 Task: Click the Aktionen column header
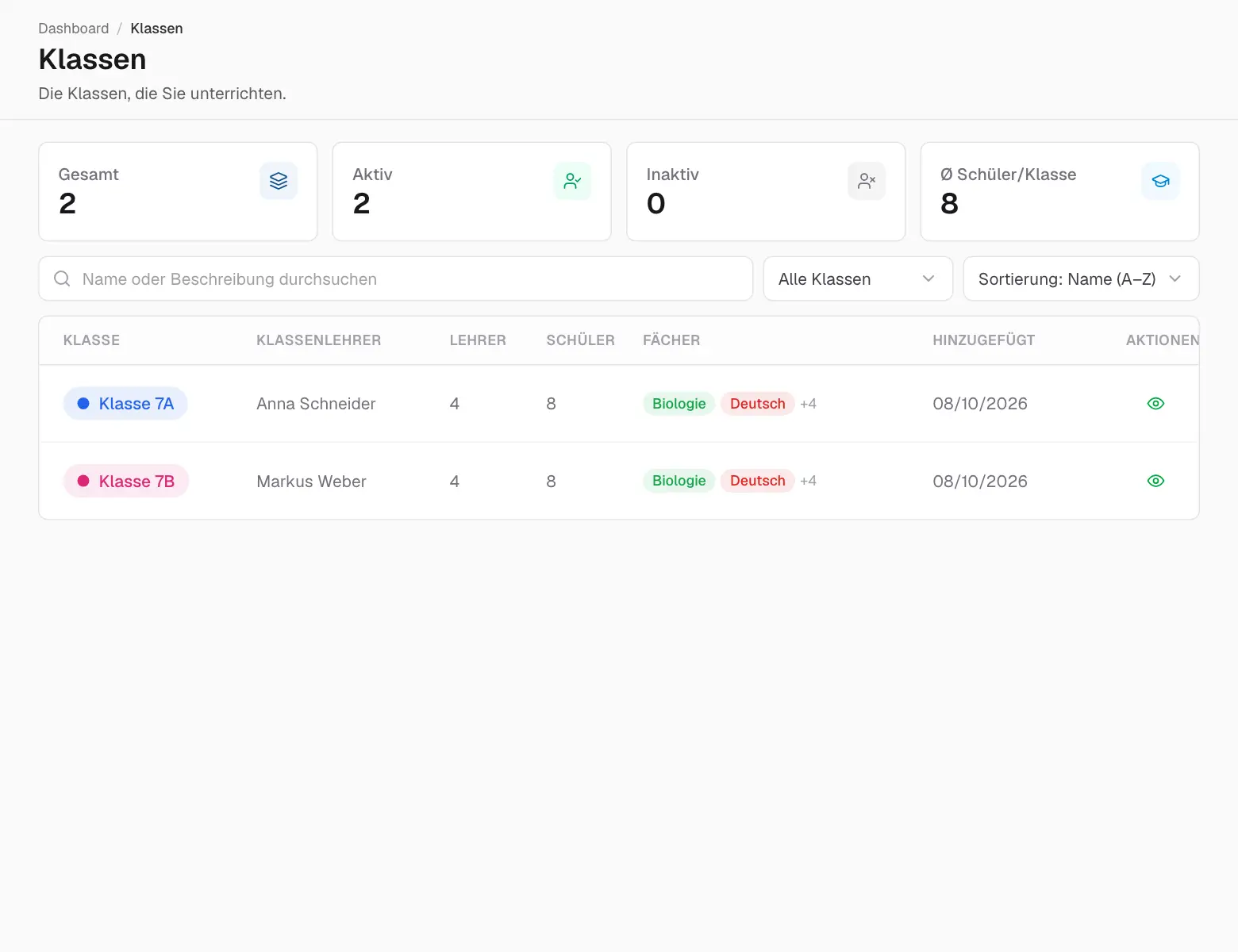point(1163,340)
